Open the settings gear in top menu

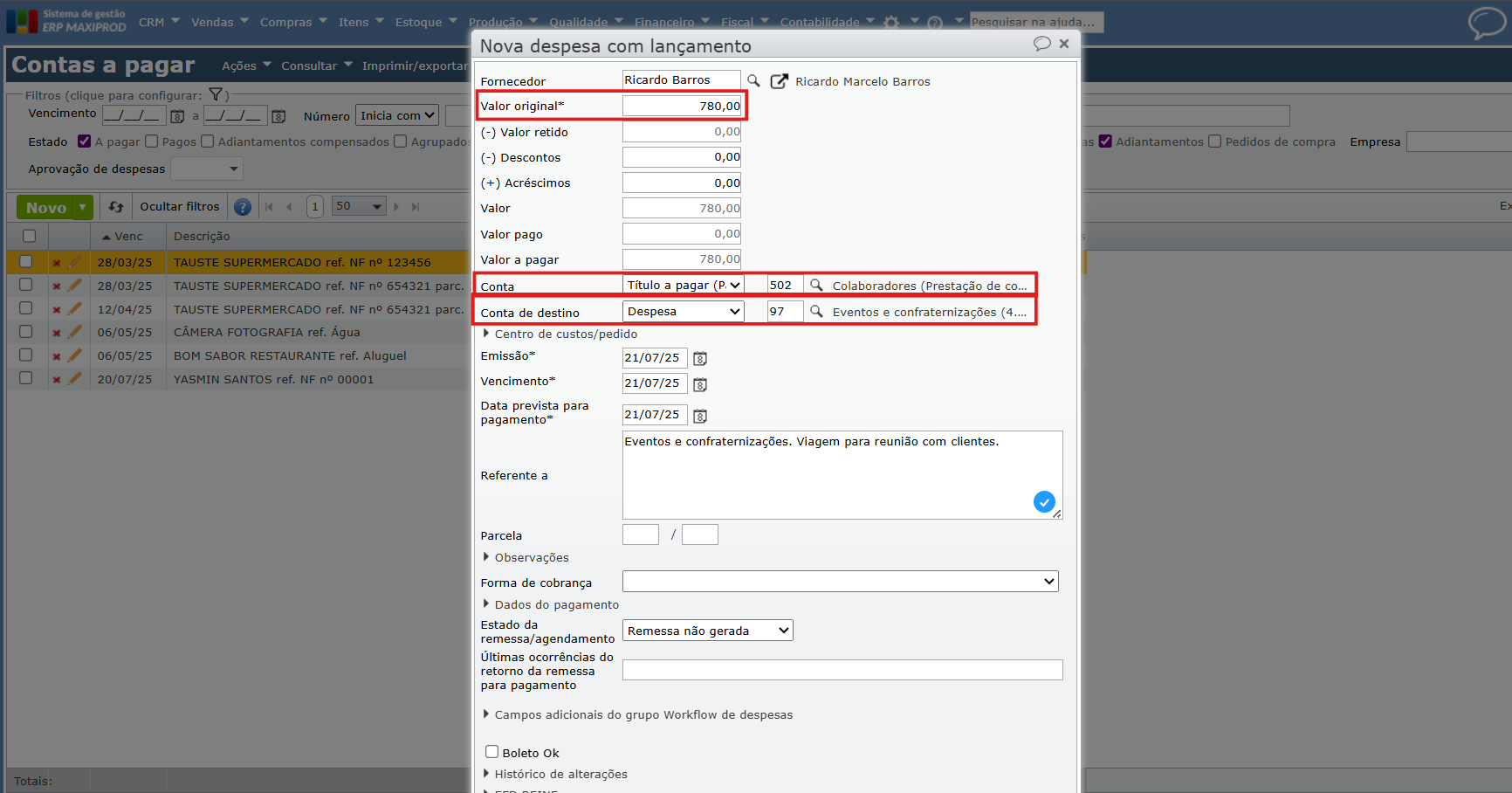tap(891, 22)
